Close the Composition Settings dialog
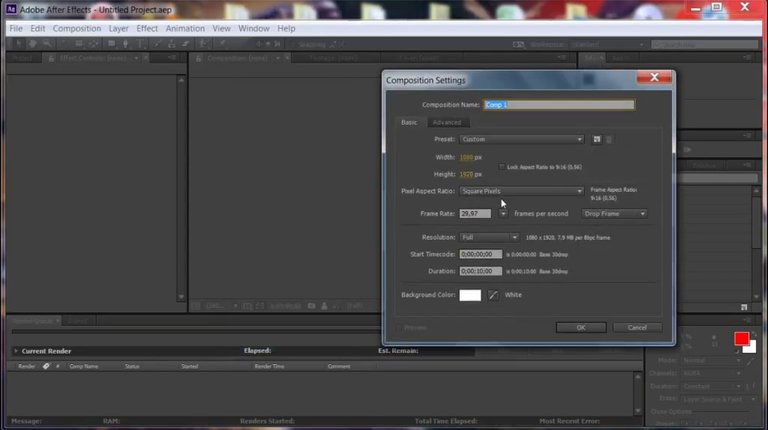This screenshot has height=430, width=768. click(654, 77)
